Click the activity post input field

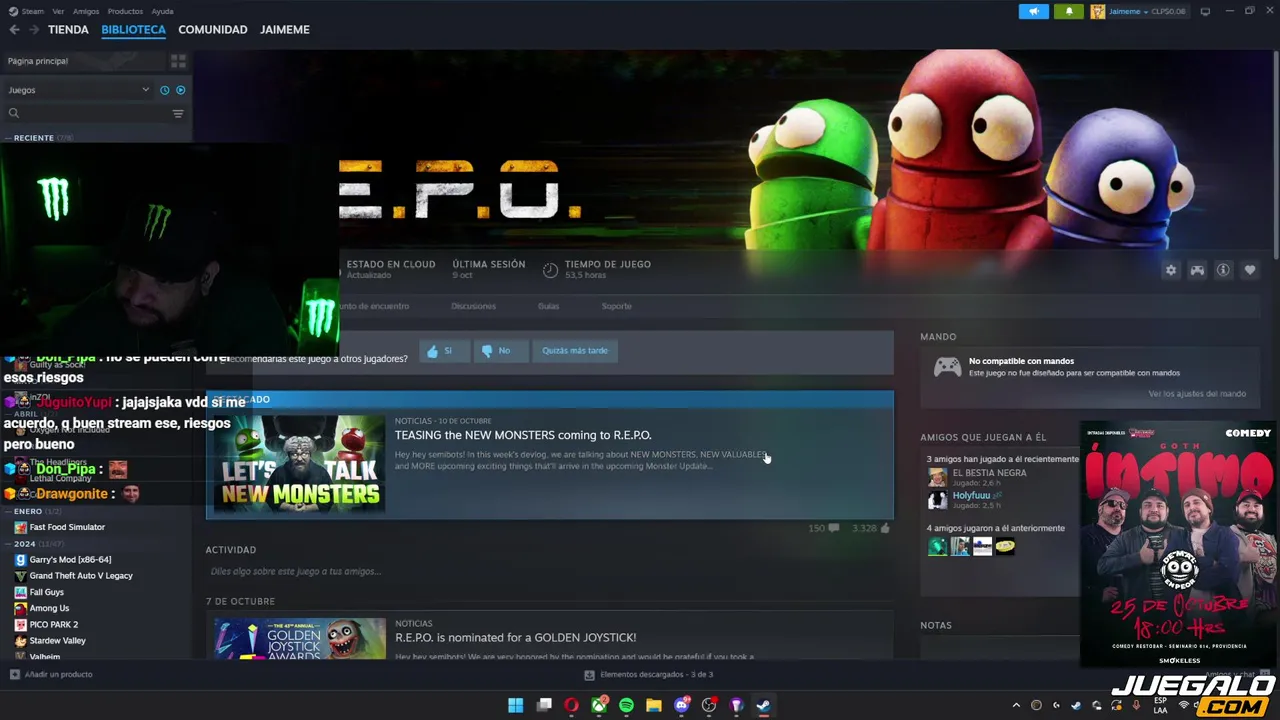[548, 571]
